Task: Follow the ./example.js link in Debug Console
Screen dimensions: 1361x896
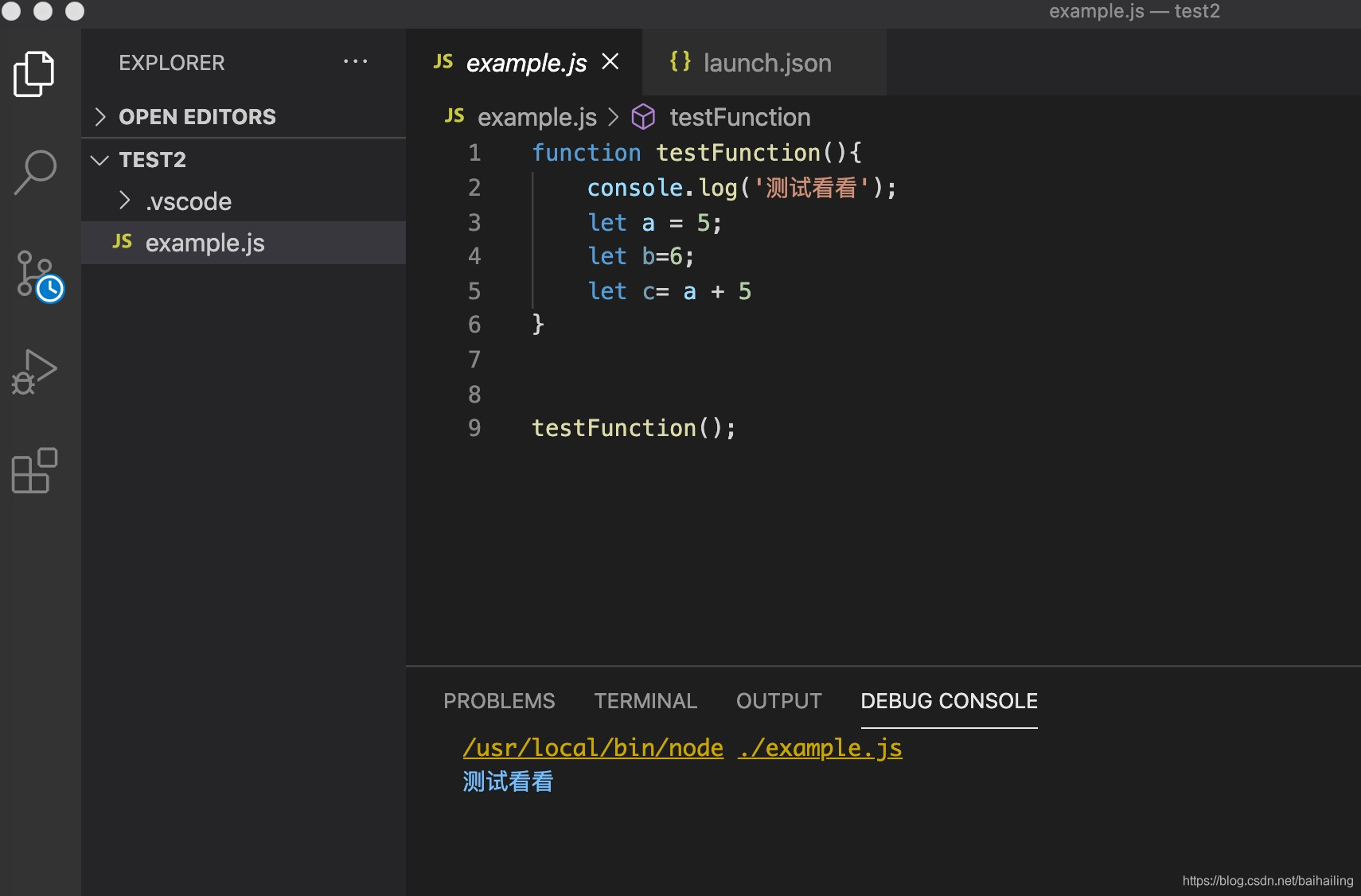Action: [821, 747]
